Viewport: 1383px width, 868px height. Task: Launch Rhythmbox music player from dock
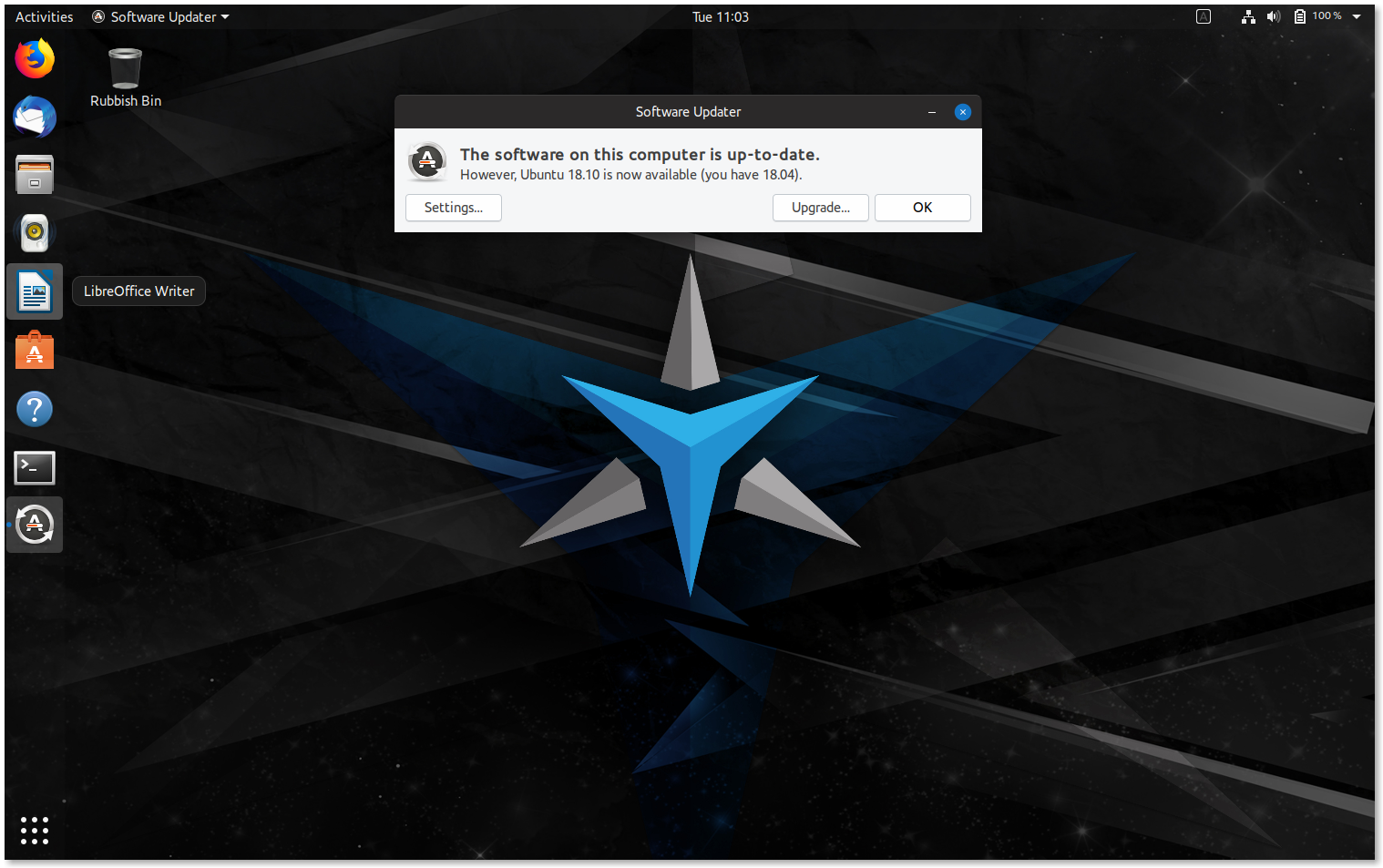coord(35,233)
